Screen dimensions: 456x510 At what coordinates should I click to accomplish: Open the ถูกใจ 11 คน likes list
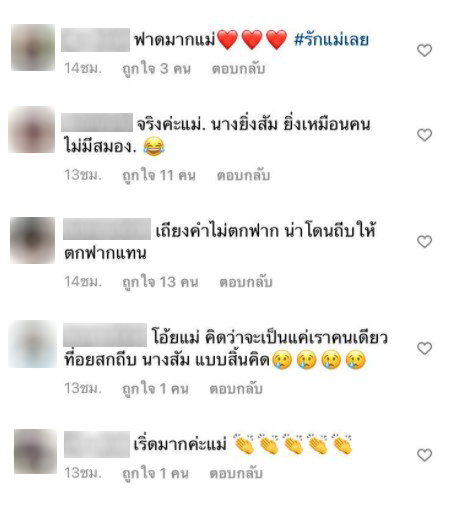click(x=159, y=176)
